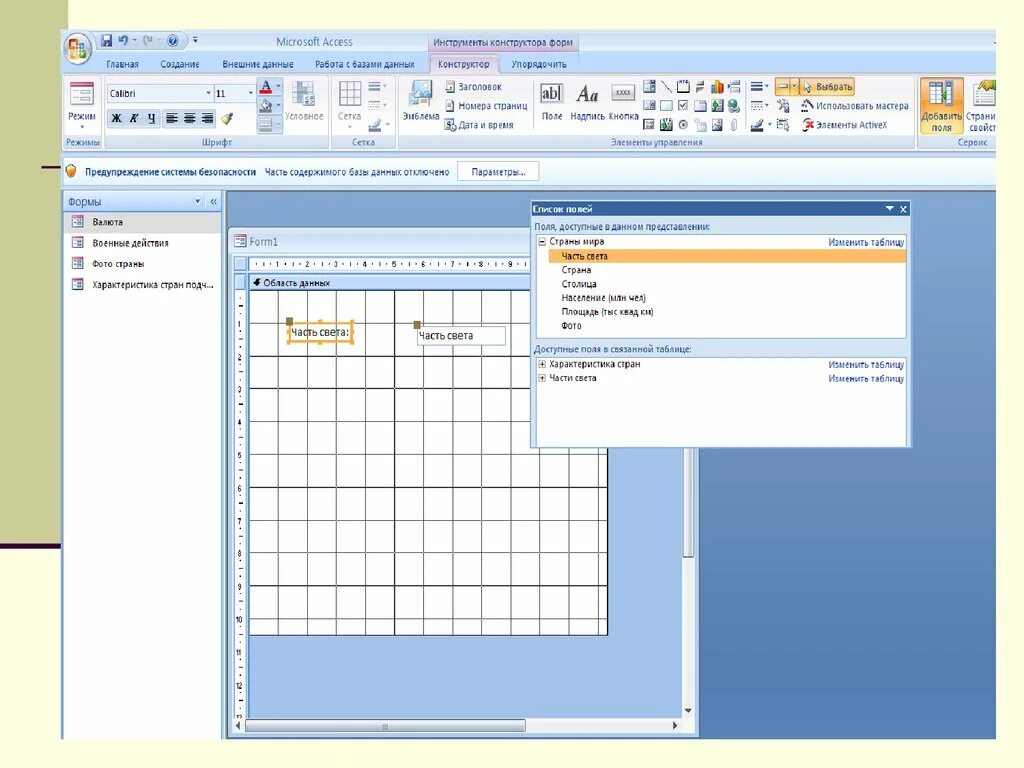Open the font size 11 dropdown
Screen dimensions: 1024x768
250,93
